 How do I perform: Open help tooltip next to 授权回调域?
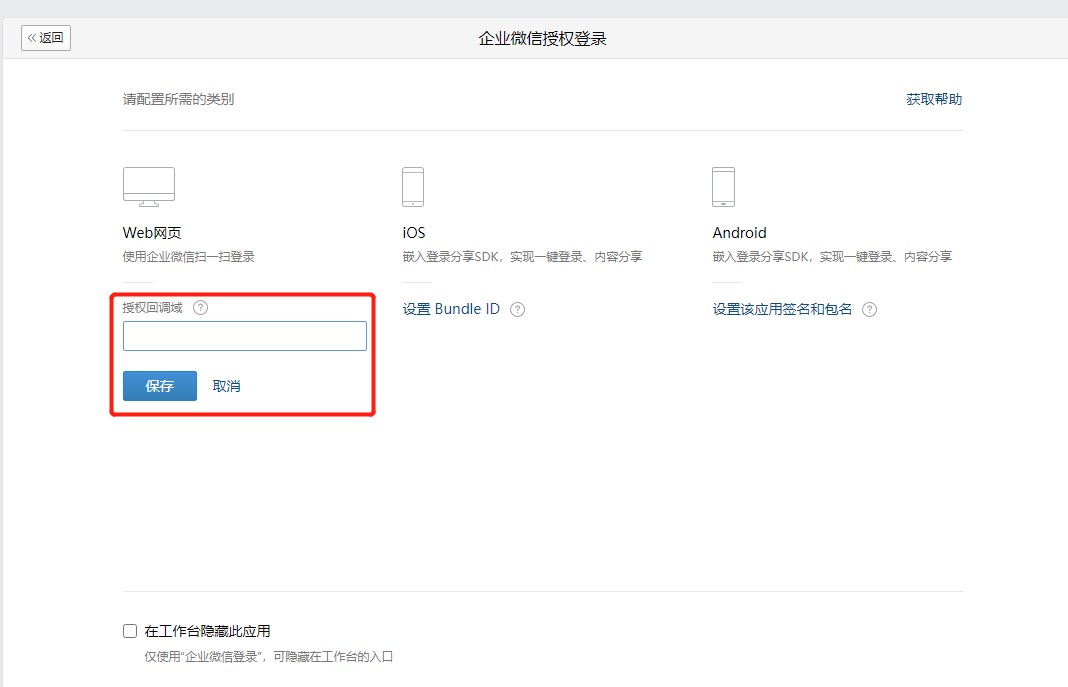coord(200,308)
